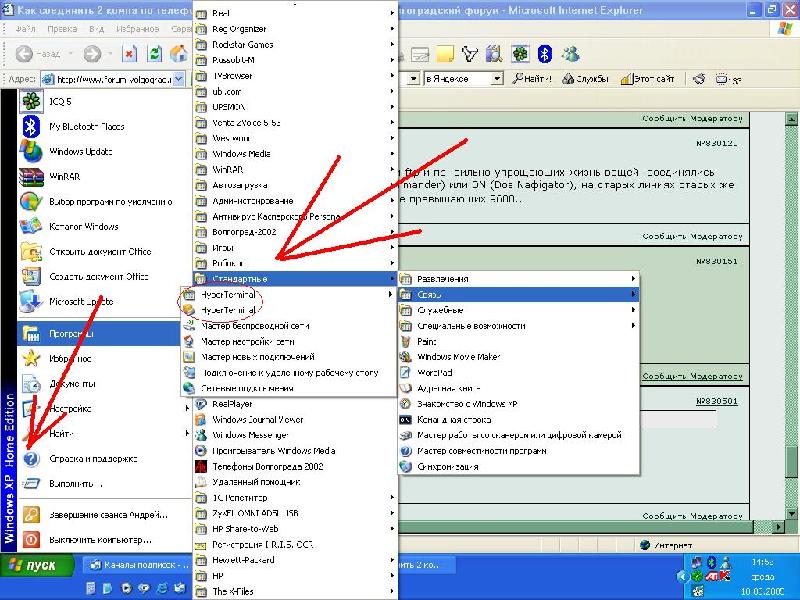Screen dimensions: 800x600
Task: Launch Синхронизация from the Стандартные menu
Action: click(519, 466)
